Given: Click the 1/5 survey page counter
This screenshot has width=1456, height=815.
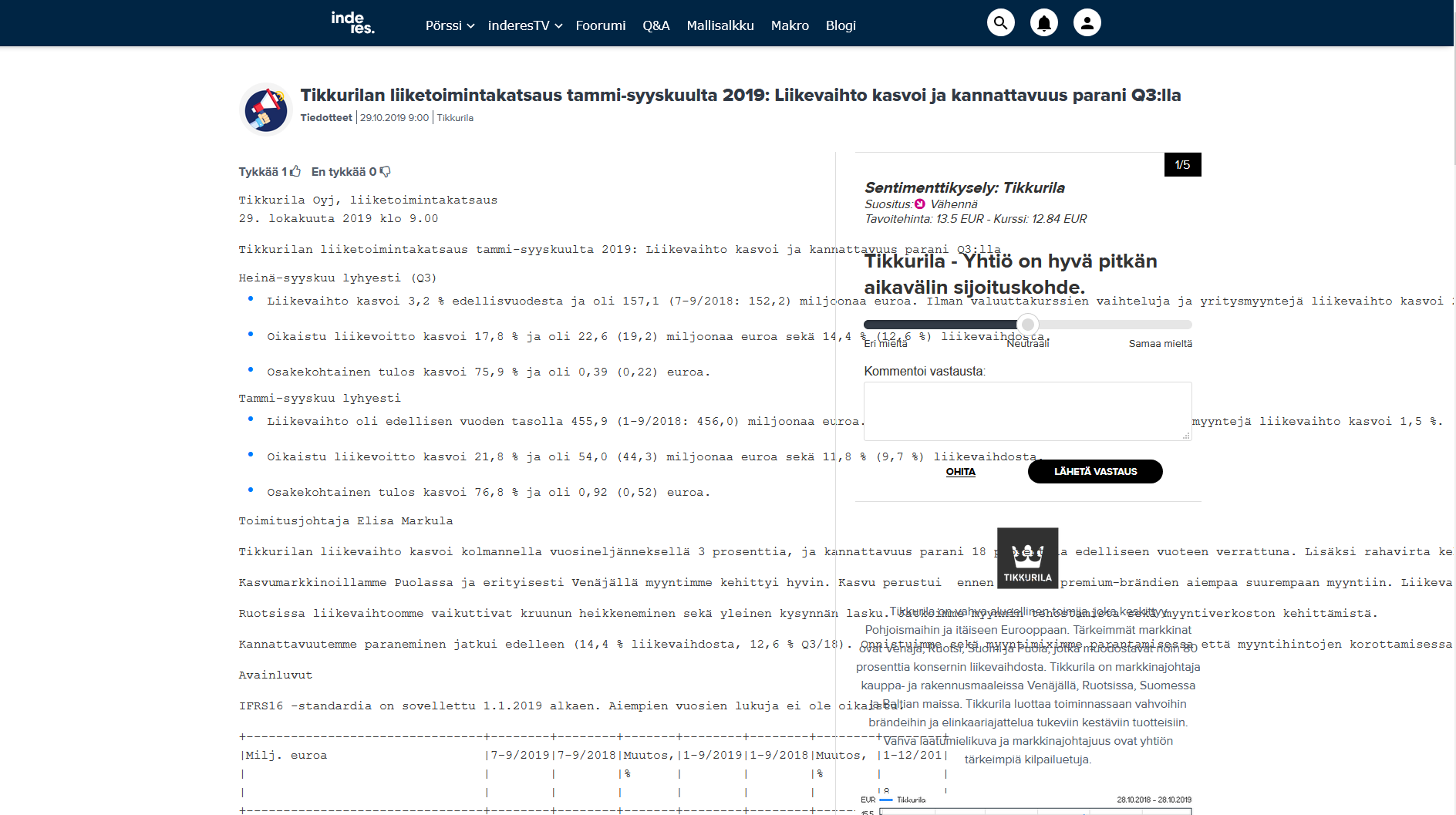Looking at the screenshot, I should 1182,165.
